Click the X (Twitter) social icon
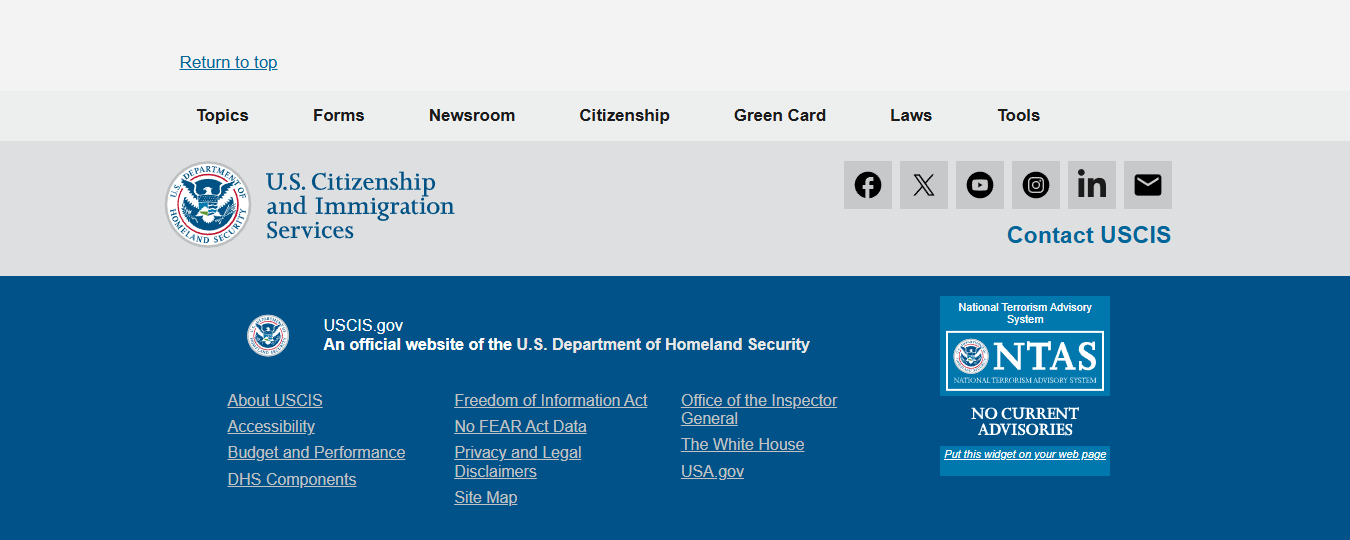Viewport: 1350px width, 540px height. pos(924,185)
